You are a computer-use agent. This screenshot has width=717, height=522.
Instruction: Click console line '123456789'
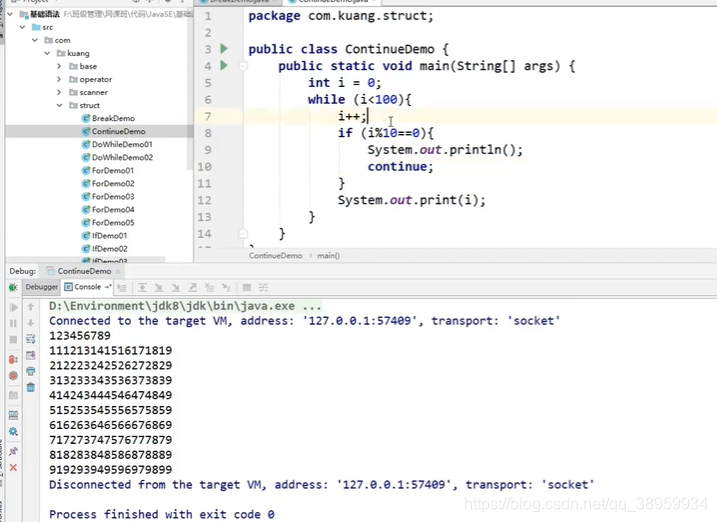coord(80,336)
